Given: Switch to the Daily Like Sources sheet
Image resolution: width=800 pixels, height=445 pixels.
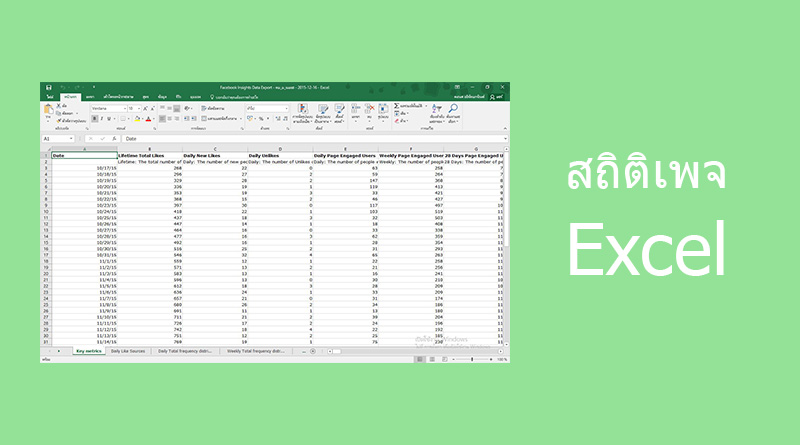Looking at the screenshot, I should coord(128,351).
